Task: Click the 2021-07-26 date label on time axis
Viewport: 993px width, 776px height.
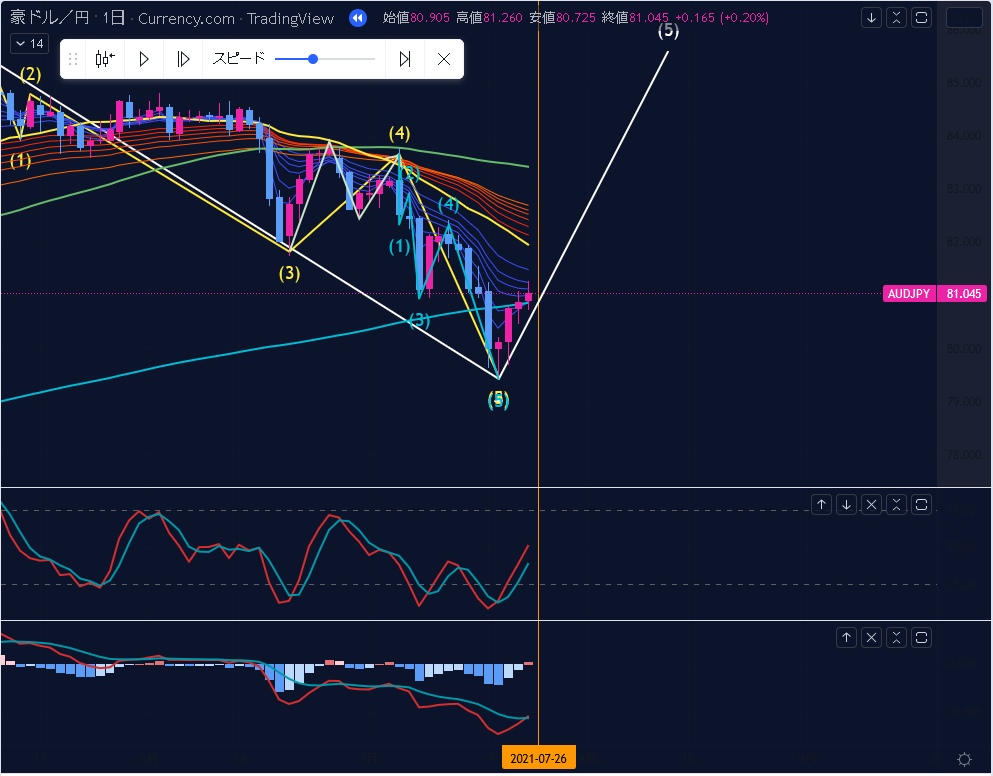Action: (538, 759)
